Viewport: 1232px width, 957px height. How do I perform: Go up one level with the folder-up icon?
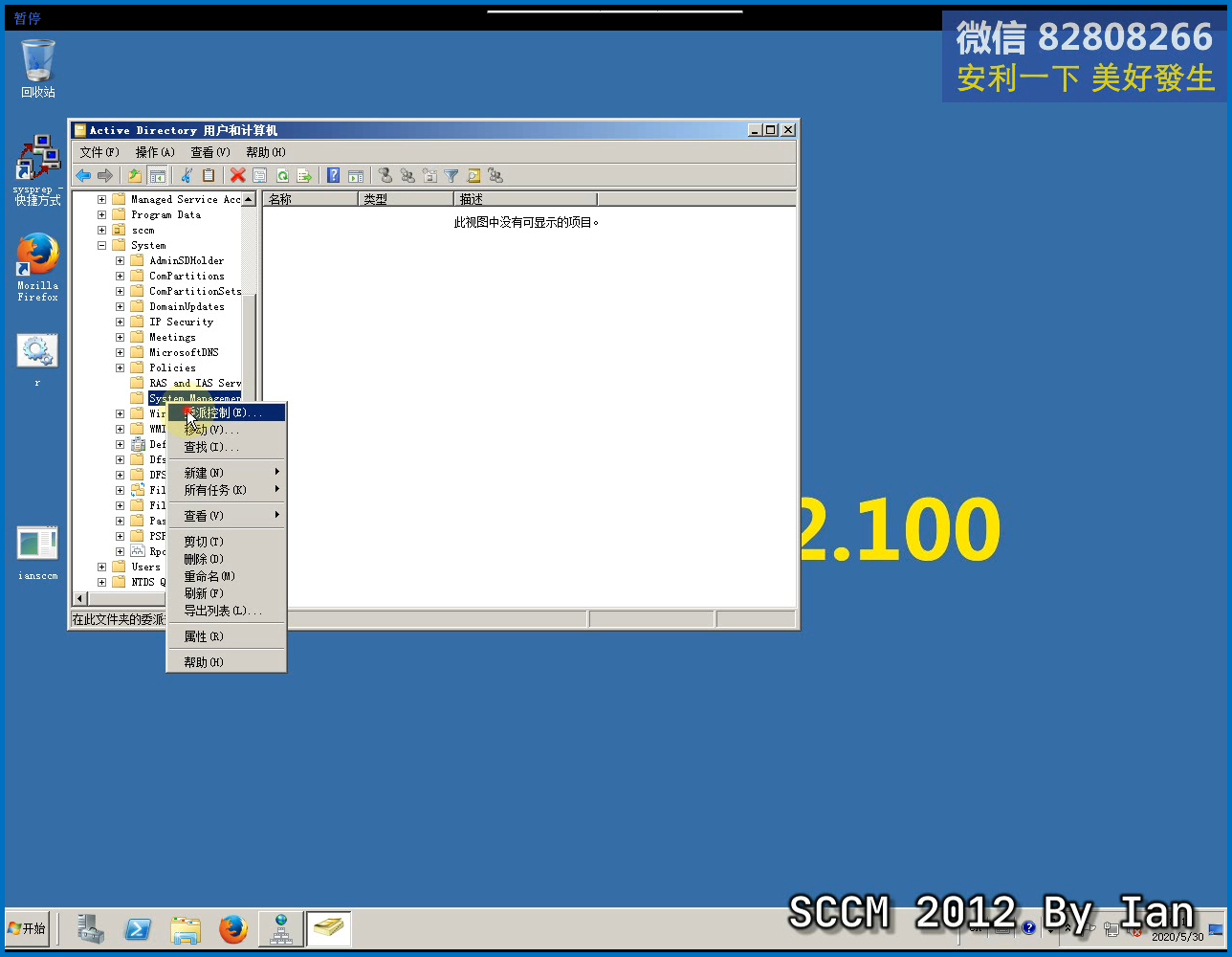[x=135, y=175]
